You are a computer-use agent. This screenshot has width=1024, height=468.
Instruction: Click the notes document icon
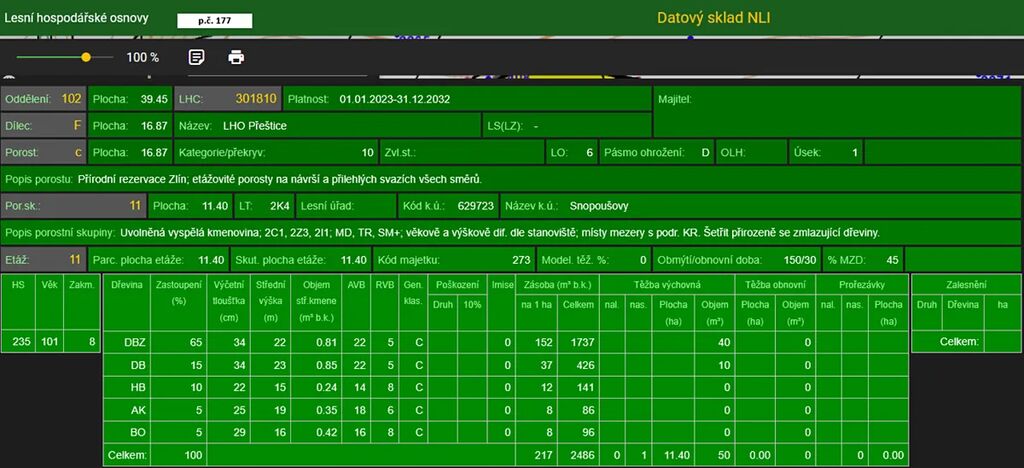[x=197, y=57]
